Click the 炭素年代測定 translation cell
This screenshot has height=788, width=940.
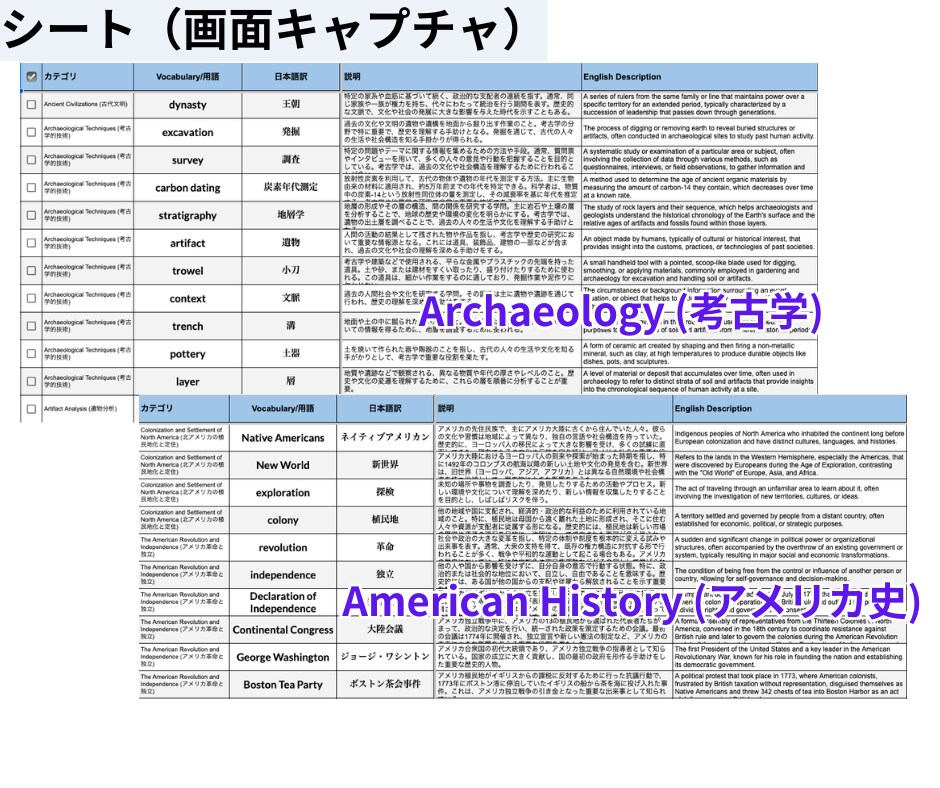(291, 187)
